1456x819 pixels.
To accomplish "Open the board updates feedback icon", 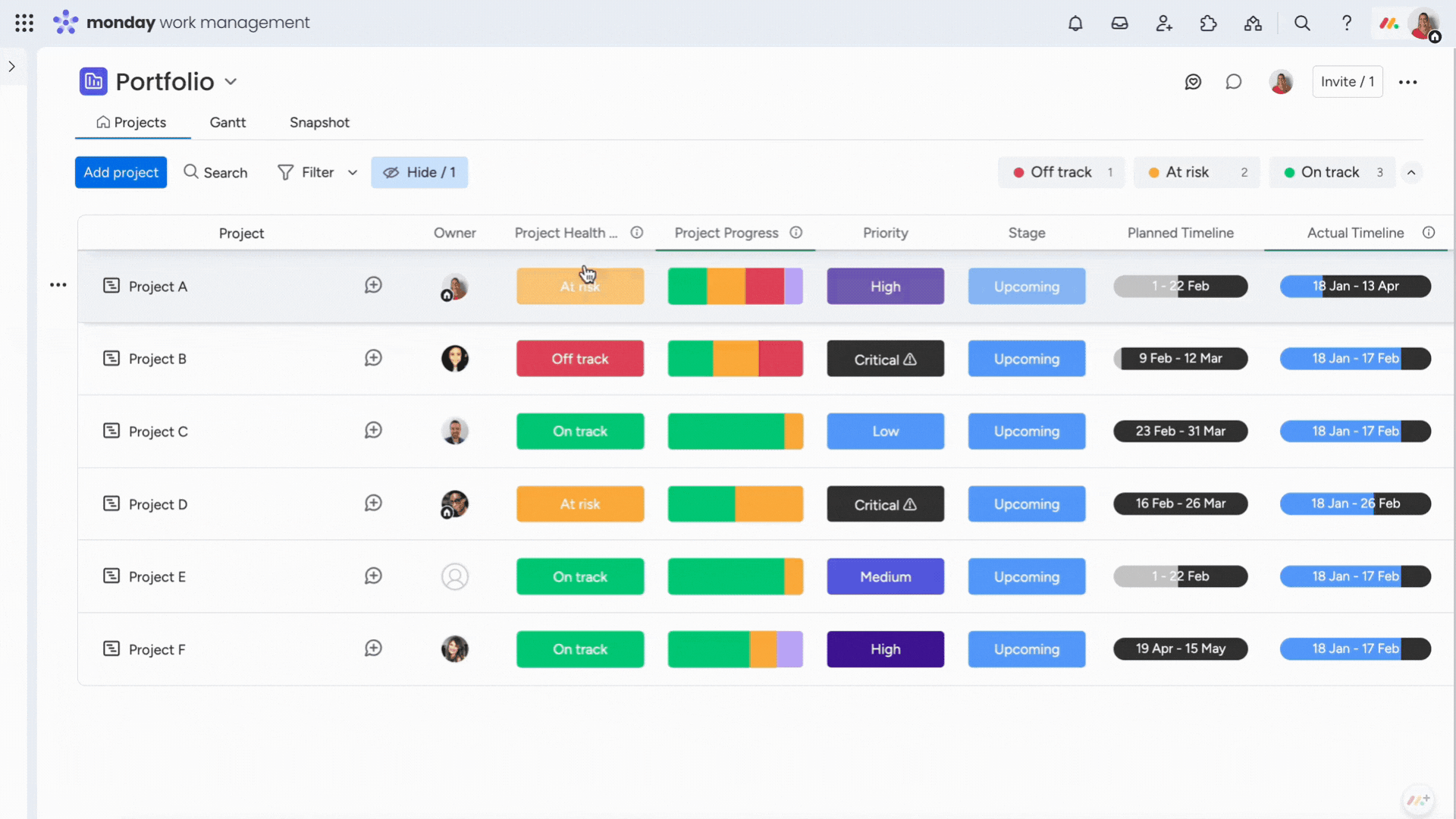I will pyautogui.click(x=1193, y=82).
